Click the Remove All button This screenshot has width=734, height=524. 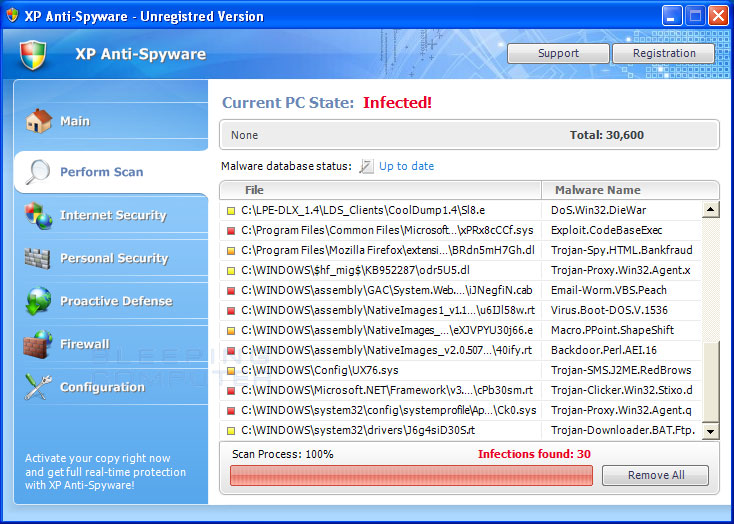(x=655, y=475)
